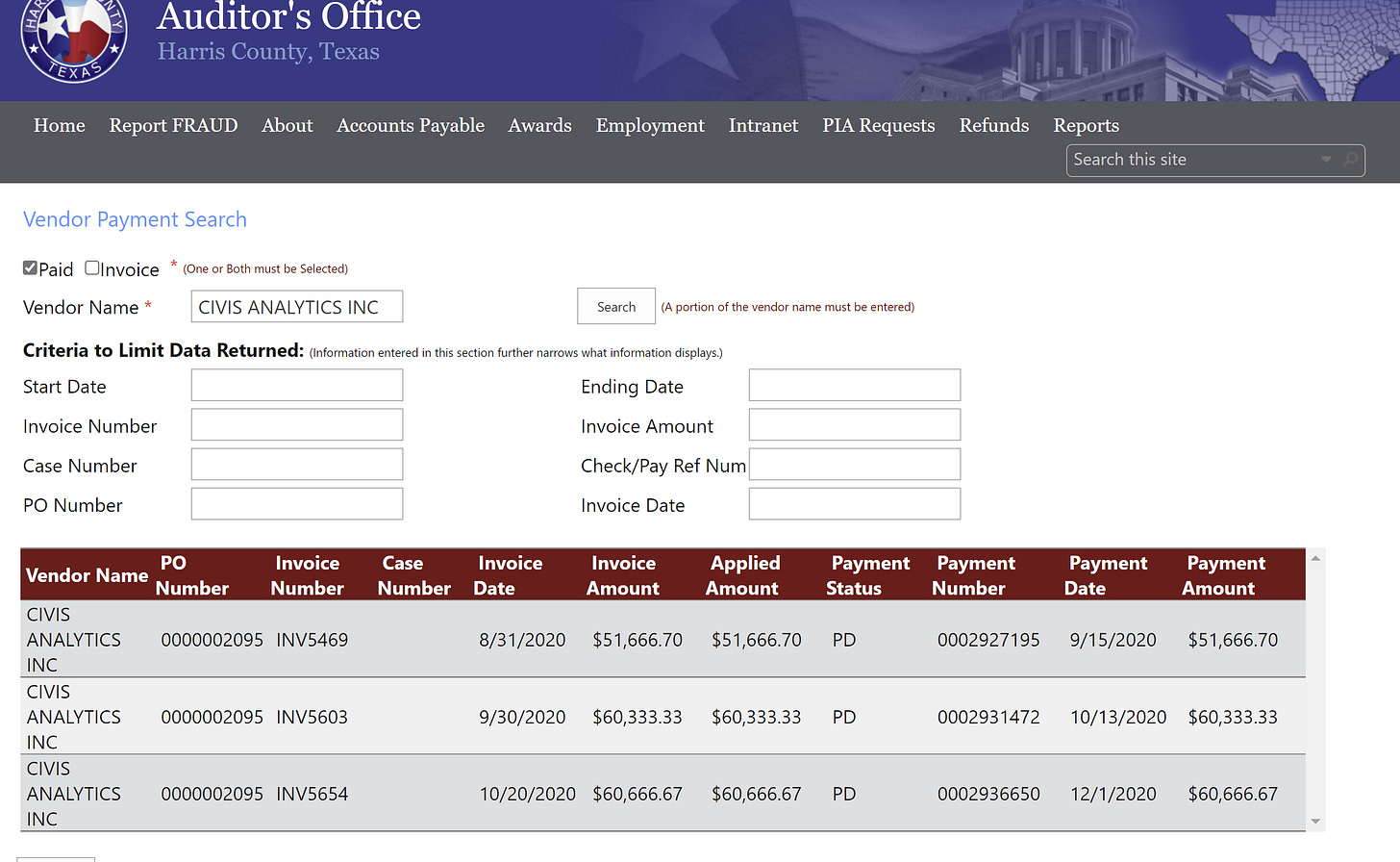Uncheck the Paid checkbox
1400x862 pixels.
[30, 268]
